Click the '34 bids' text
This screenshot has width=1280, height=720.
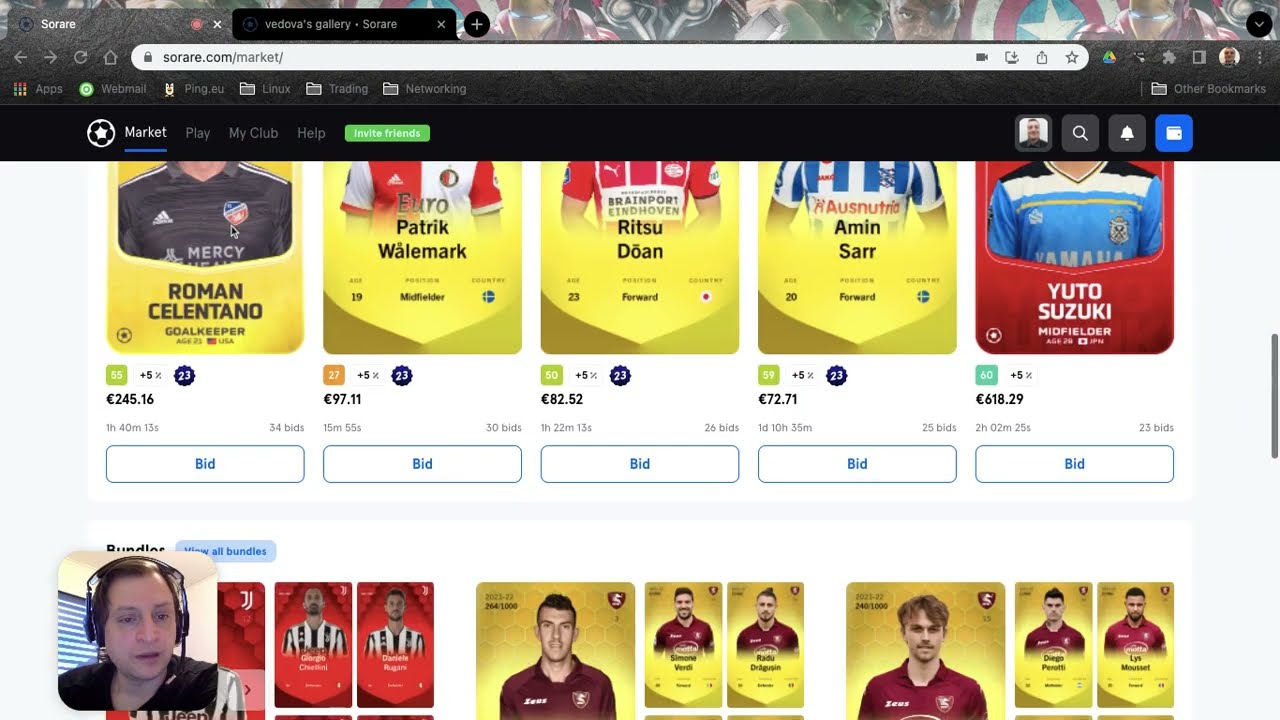coord(286,428)
